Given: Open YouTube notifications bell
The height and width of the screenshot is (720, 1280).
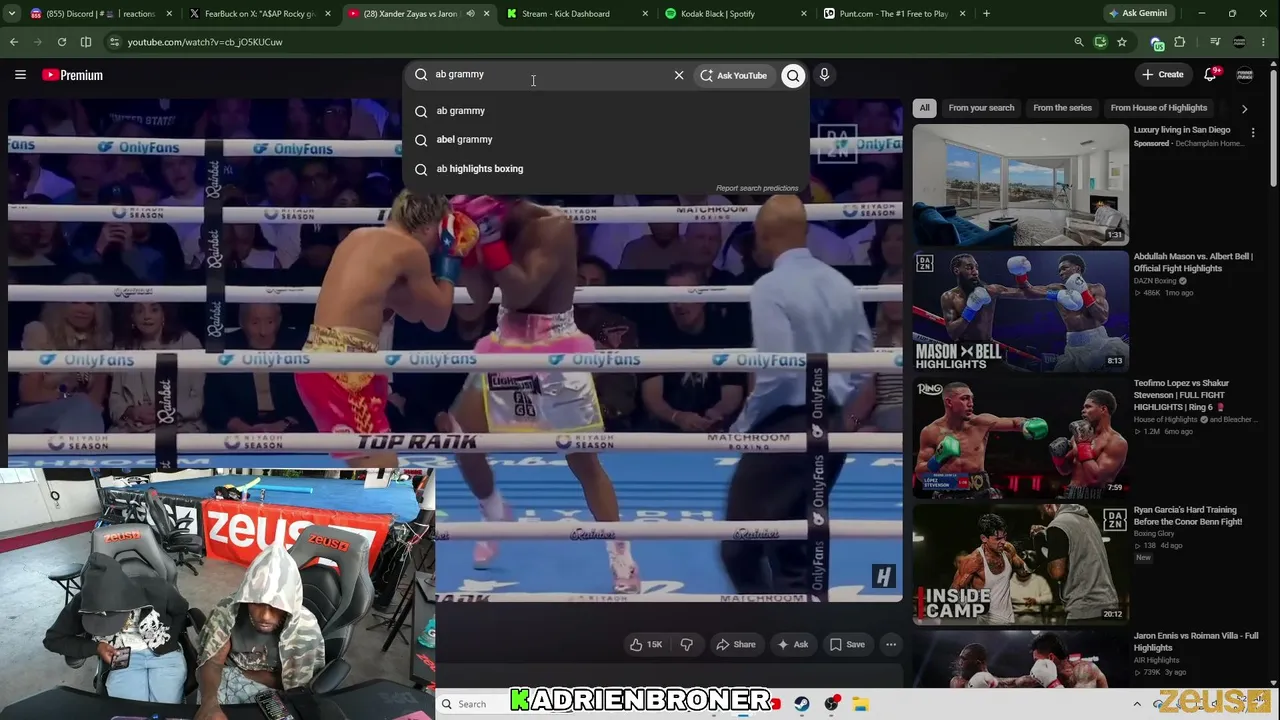Looking at the screenshot, I should tap(1210, 75).
